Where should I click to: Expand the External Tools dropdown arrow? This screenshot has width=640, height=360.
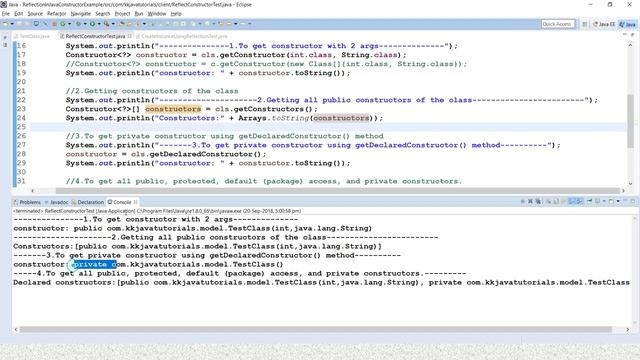113,24
